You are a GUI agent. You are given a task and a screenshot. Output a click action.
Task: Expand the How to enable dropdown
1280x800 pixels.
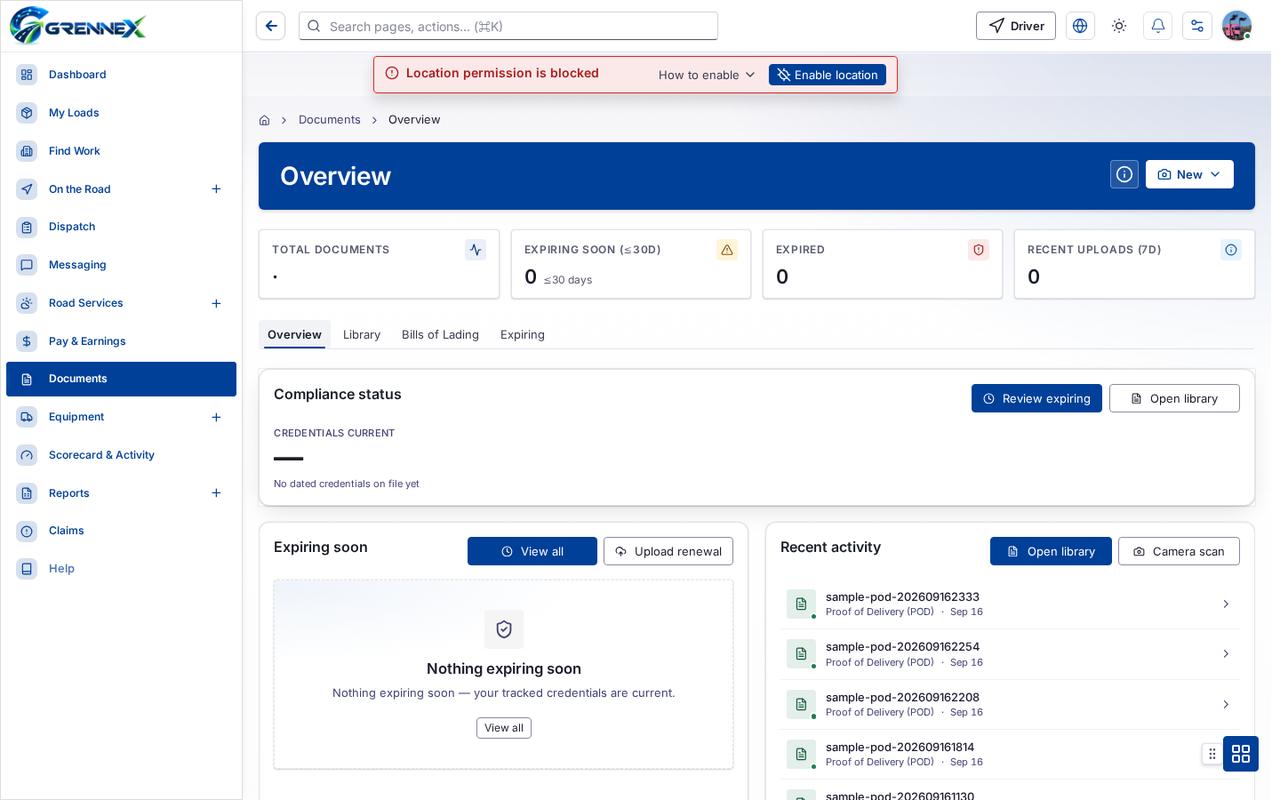click(706, 75)
